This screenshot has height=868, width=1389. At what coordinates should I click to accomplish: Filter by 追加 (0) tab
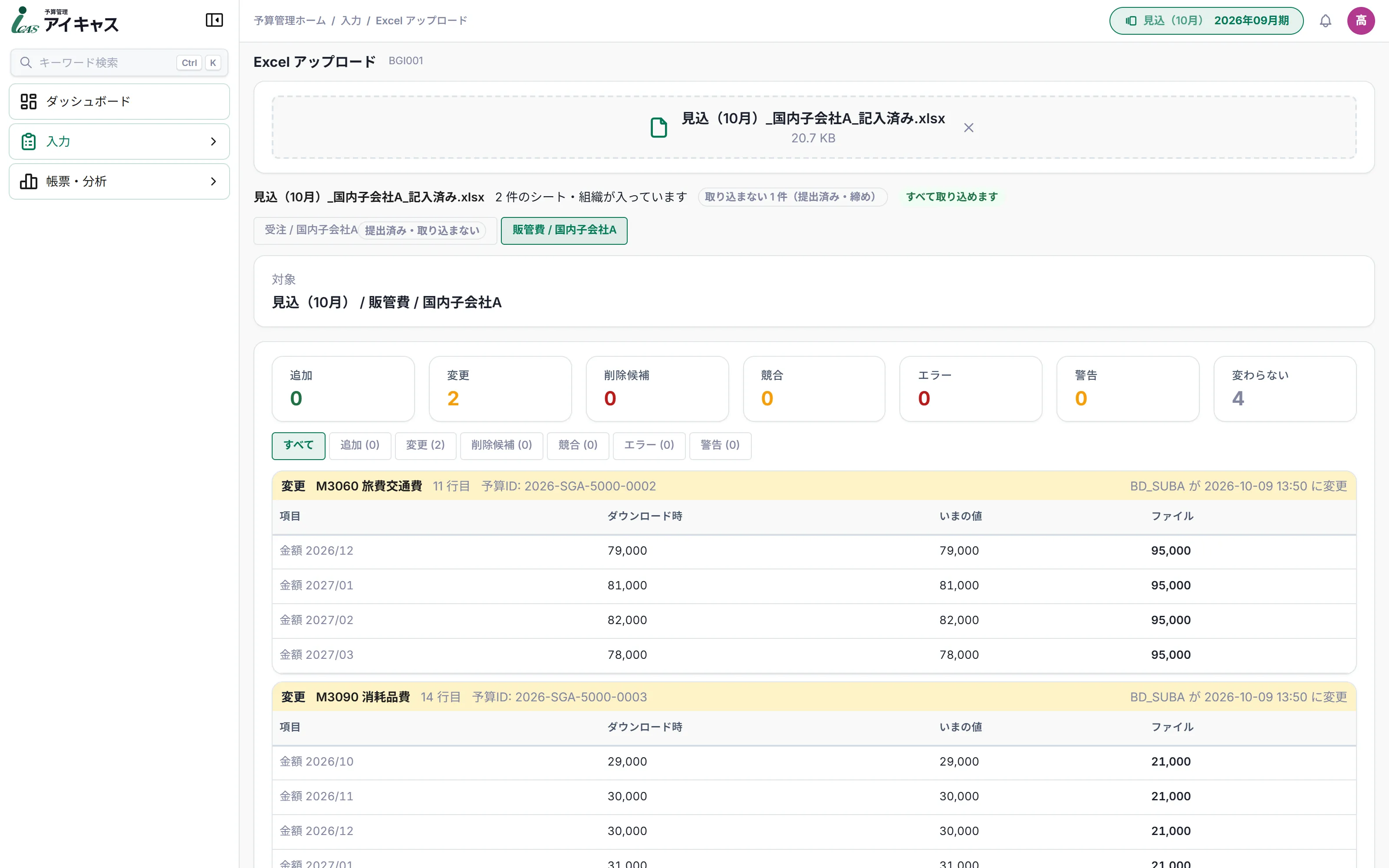tap(360, 446)
